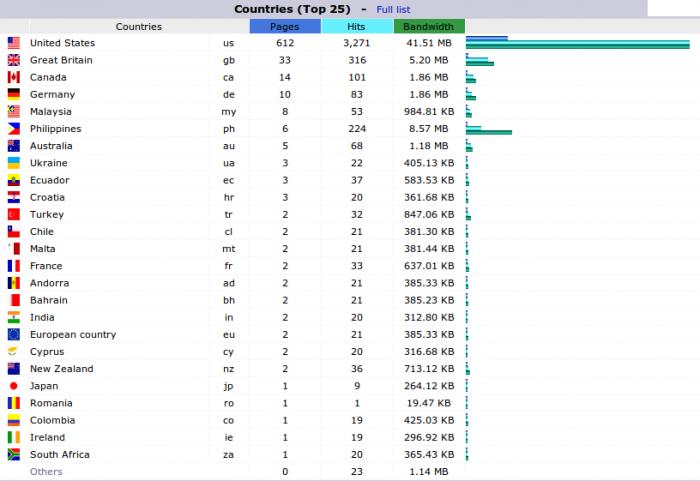Select the Canada flag icon
Viewport: 700px width, 481px height.
click(x=14, y=77)
